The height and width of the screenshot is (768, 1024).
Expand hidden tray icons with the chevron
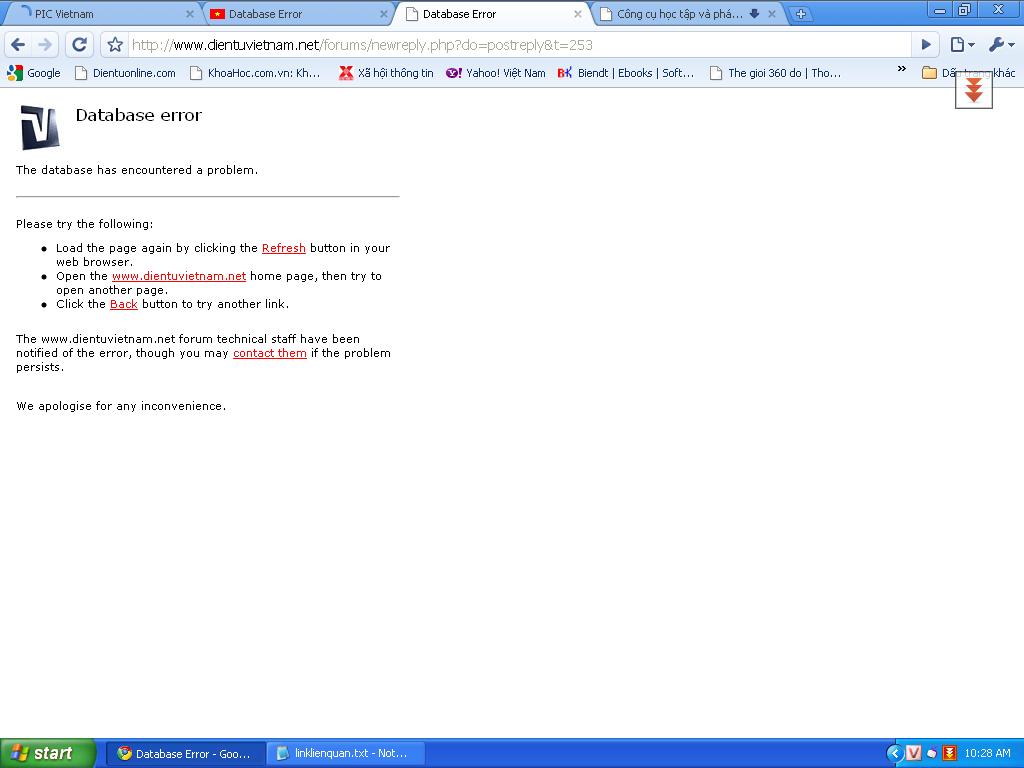(x=895, y=754)
